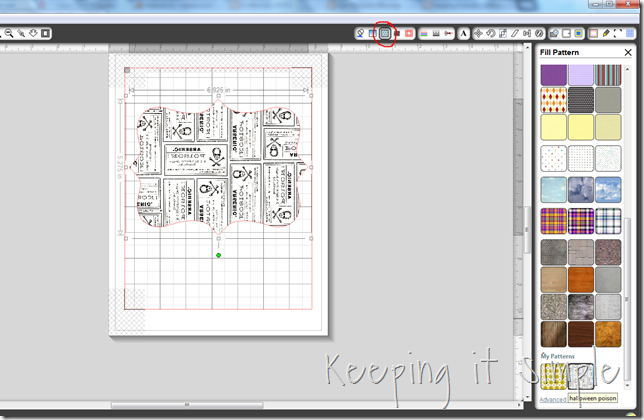The height and width of the screenshot is (420, 644).
Task: Click the Fill Gradient icon
Action: pos(373,33)
